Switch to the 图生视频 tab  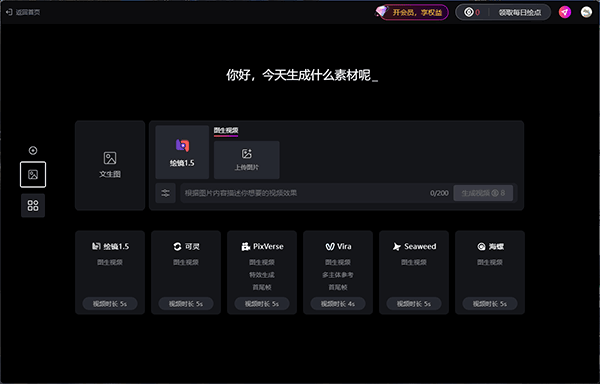pyautogui.click(x=226, y=130)
